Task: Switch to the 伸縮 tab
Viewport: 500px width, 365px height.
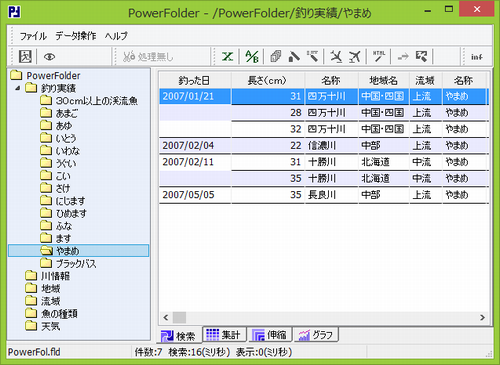Action: pyautogui.click(x=270, y=334)
